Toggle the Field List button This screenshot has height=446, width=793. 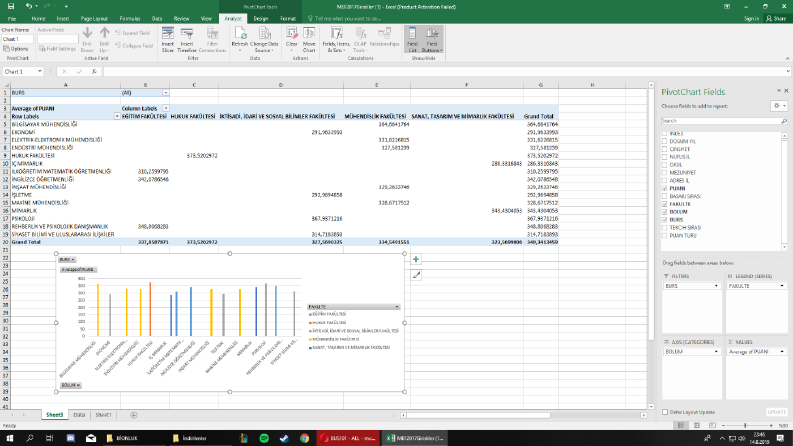click(412, 40)
